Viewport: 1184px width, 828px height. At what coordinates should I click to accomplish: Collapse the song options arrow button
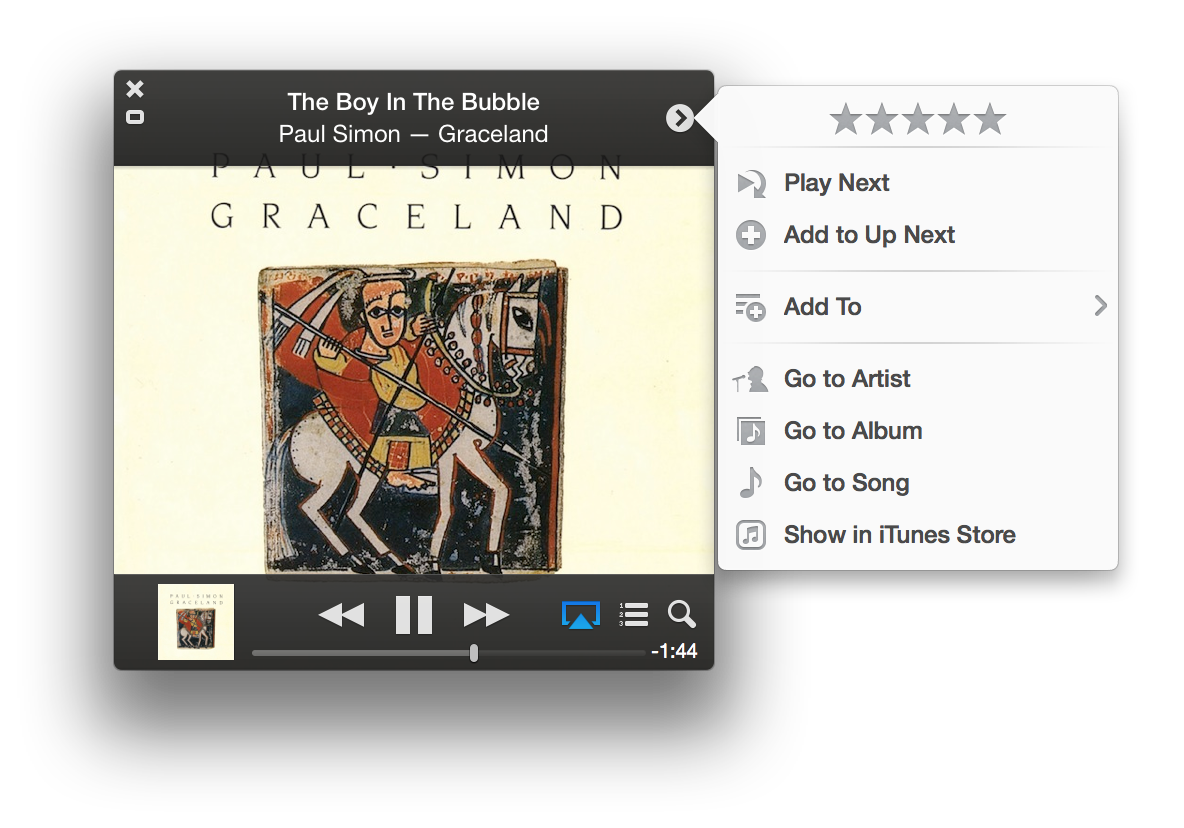[x=680, y=118]
